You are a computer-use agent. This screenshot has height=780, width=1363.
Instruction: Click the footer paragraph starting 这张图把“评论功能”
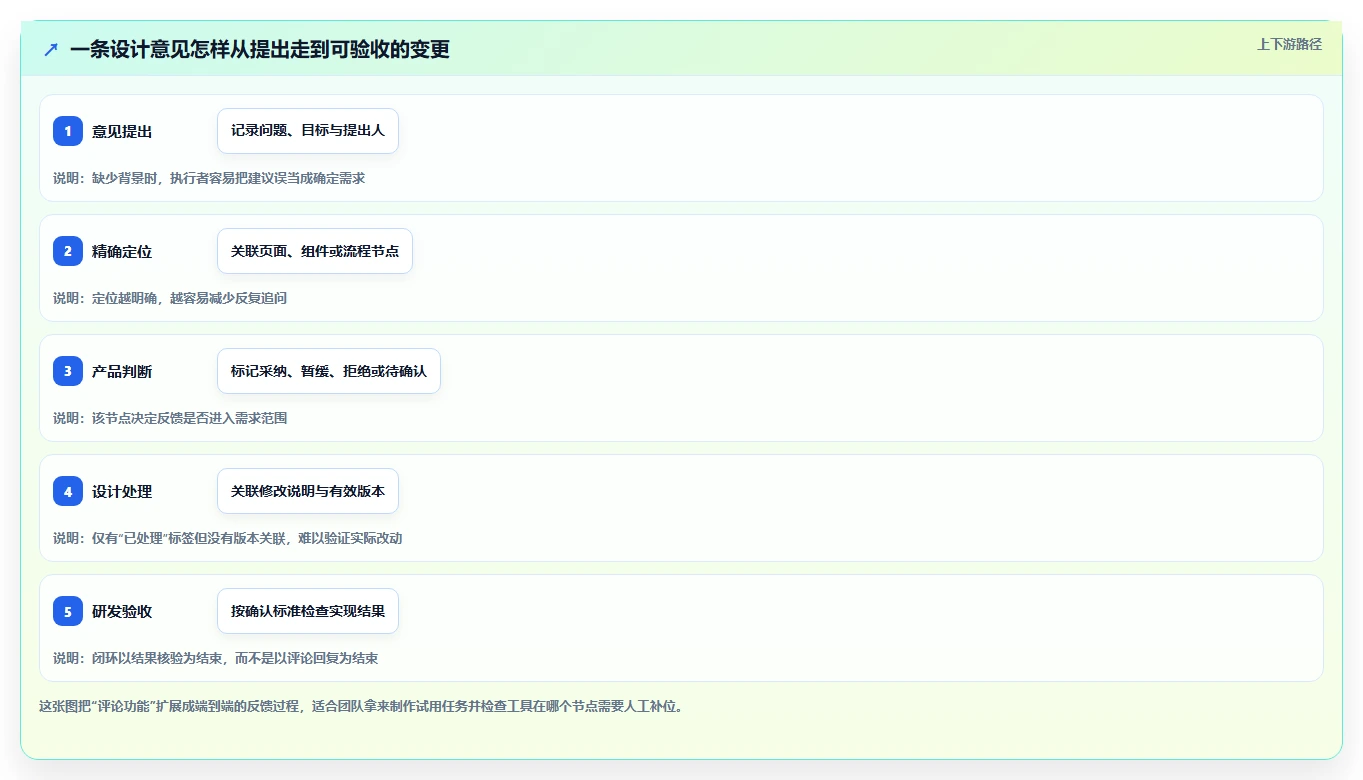pos(361,706)
